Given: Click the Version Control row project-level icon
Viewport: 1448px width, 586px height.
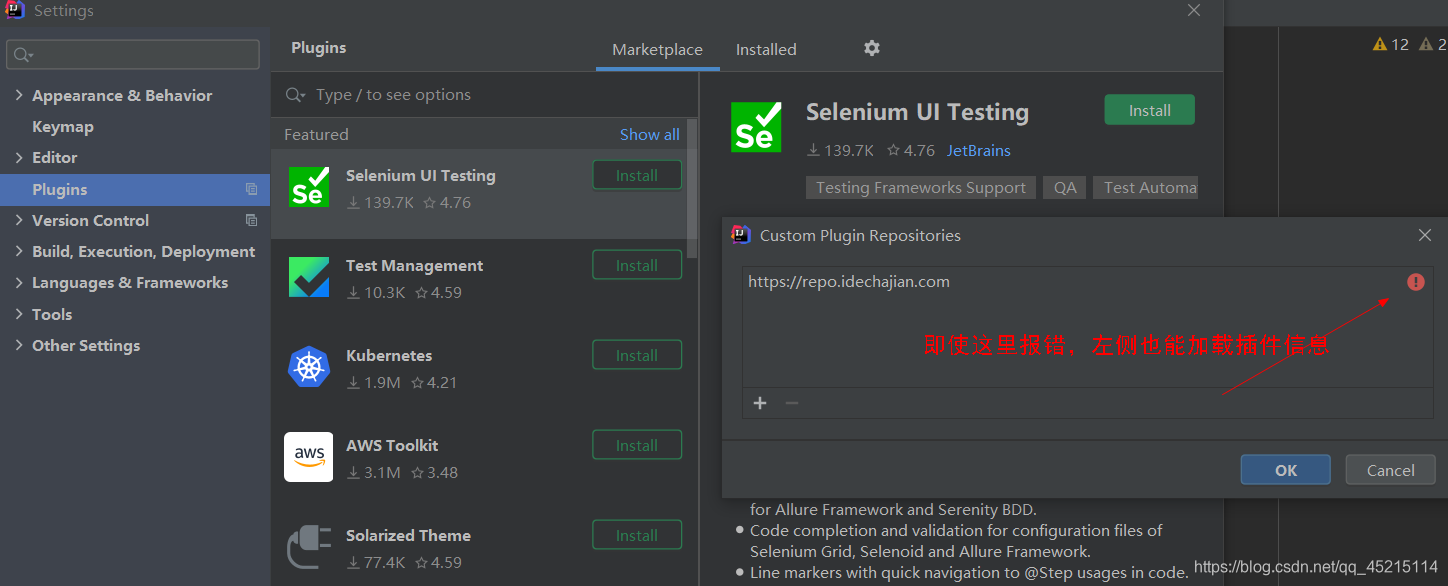Looking at the screenshot, I should (251, 220).
